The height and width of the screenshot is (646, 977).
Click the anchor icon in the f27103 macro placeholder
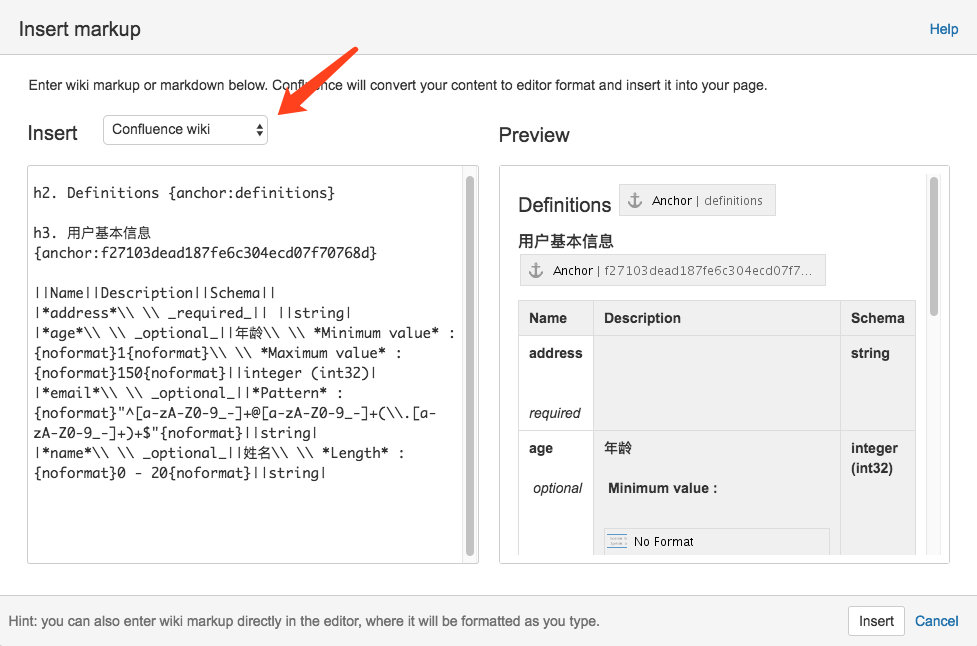point(537,269)
